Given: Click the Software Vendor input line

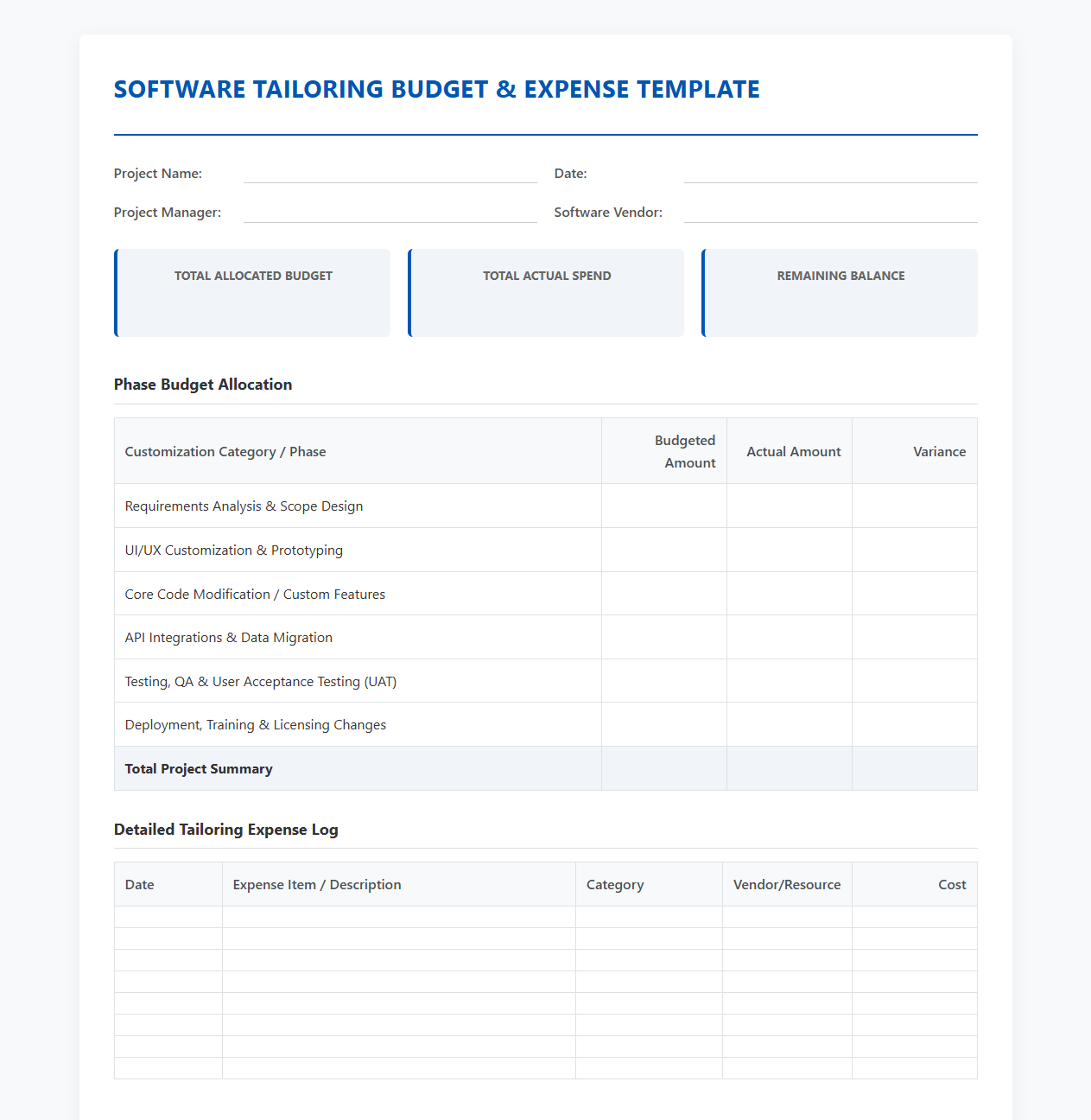Looking at the screenshot, I should pyautogui.click(x=831, y=213).
